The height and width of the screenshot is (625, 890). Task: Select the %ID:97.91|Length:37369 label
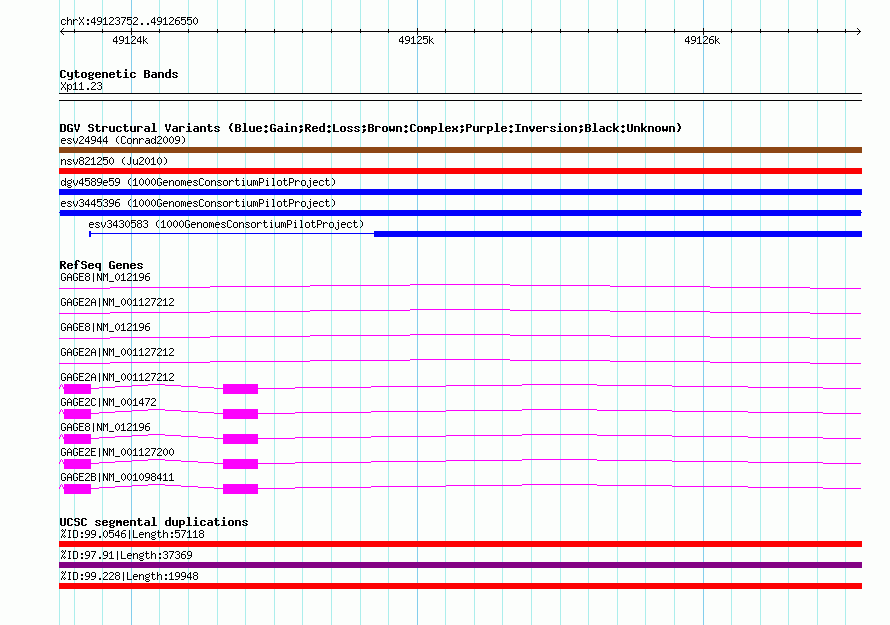[127, 555]
